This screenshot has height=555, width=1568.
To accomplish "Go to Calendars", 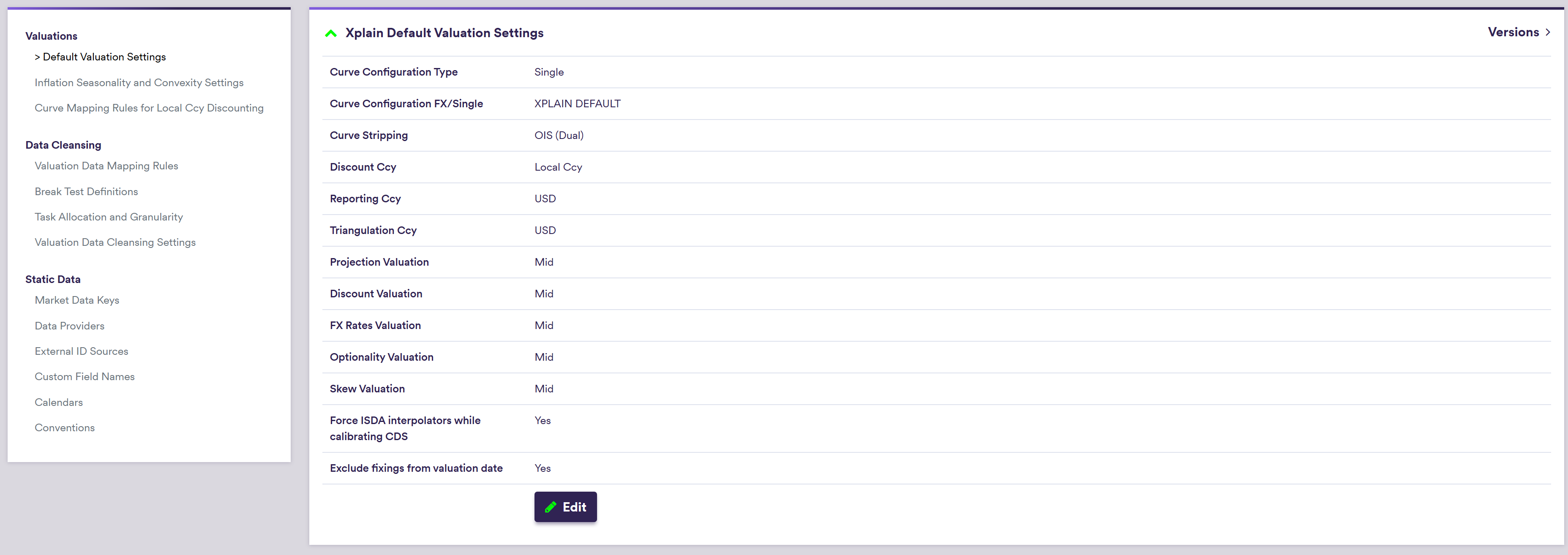I will (58, 403).
